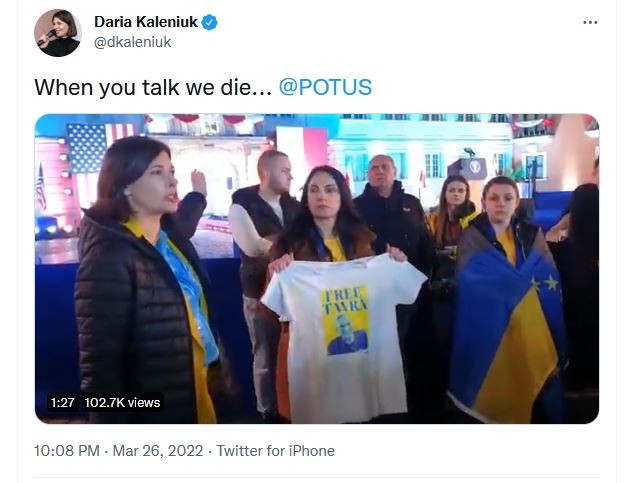Click the FREE TAYRA t-shirt in video

tap(344, 333)
